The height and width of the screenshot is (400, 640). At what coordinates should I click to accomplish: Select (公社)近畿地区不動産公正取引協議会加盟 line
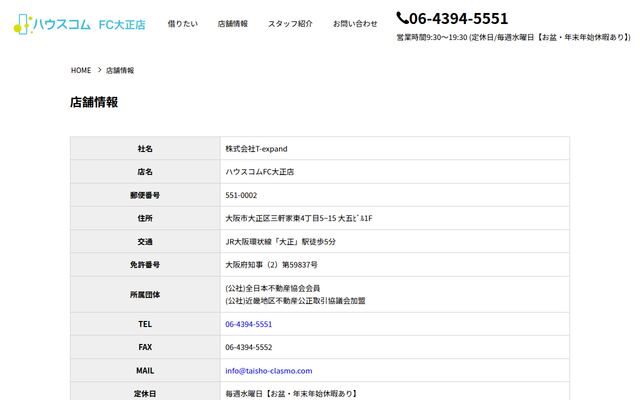click(295, 301)
